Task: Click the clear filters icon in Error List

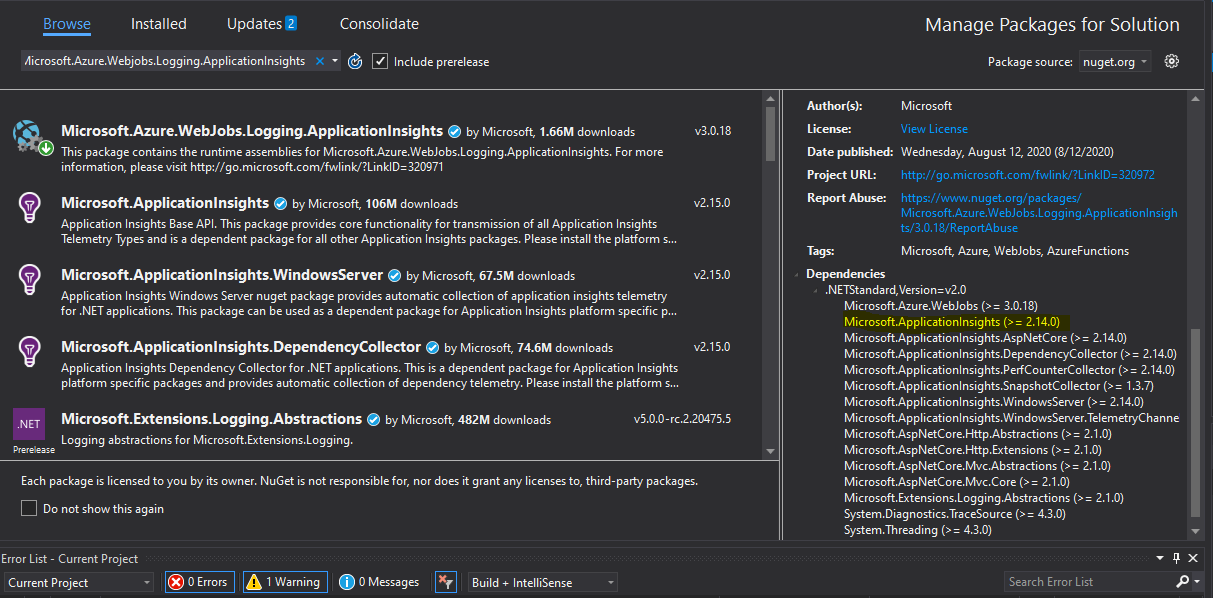Action: 445,581
